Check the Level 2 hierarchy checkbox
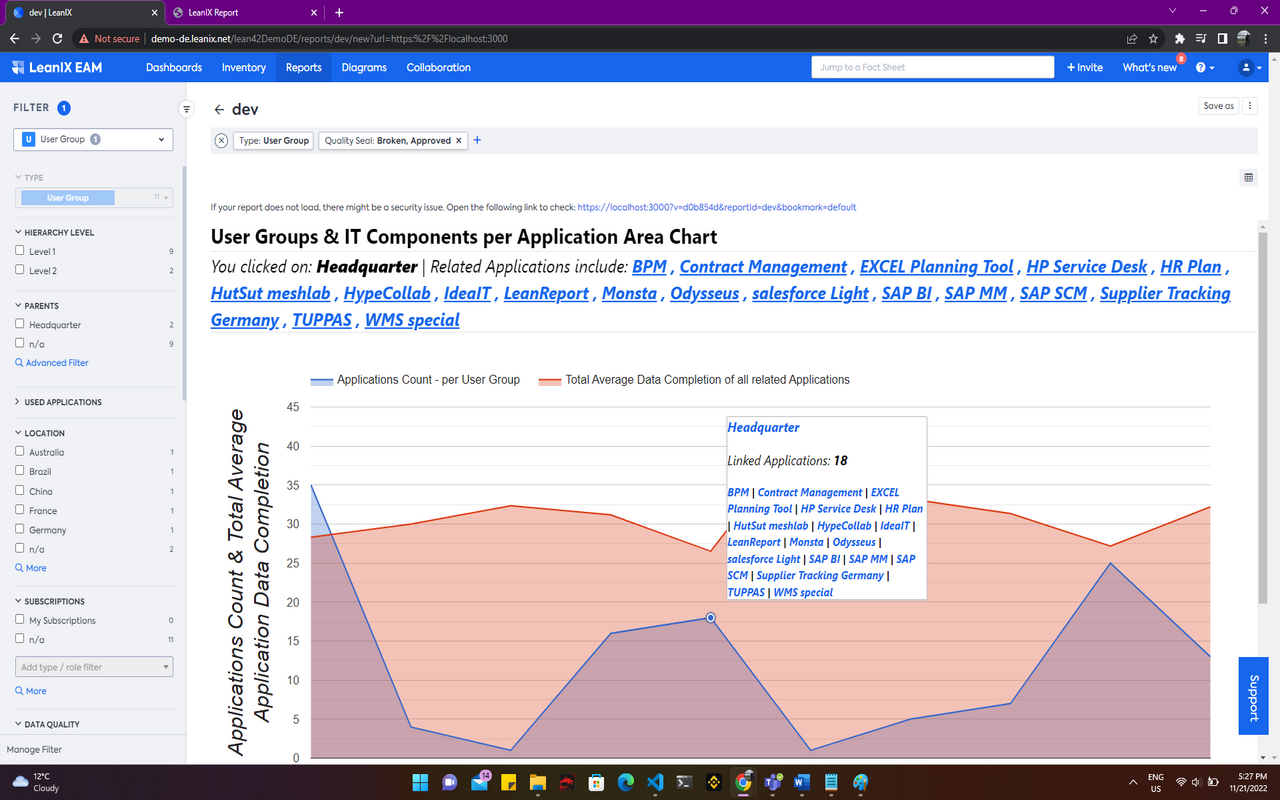 point(20,270)
